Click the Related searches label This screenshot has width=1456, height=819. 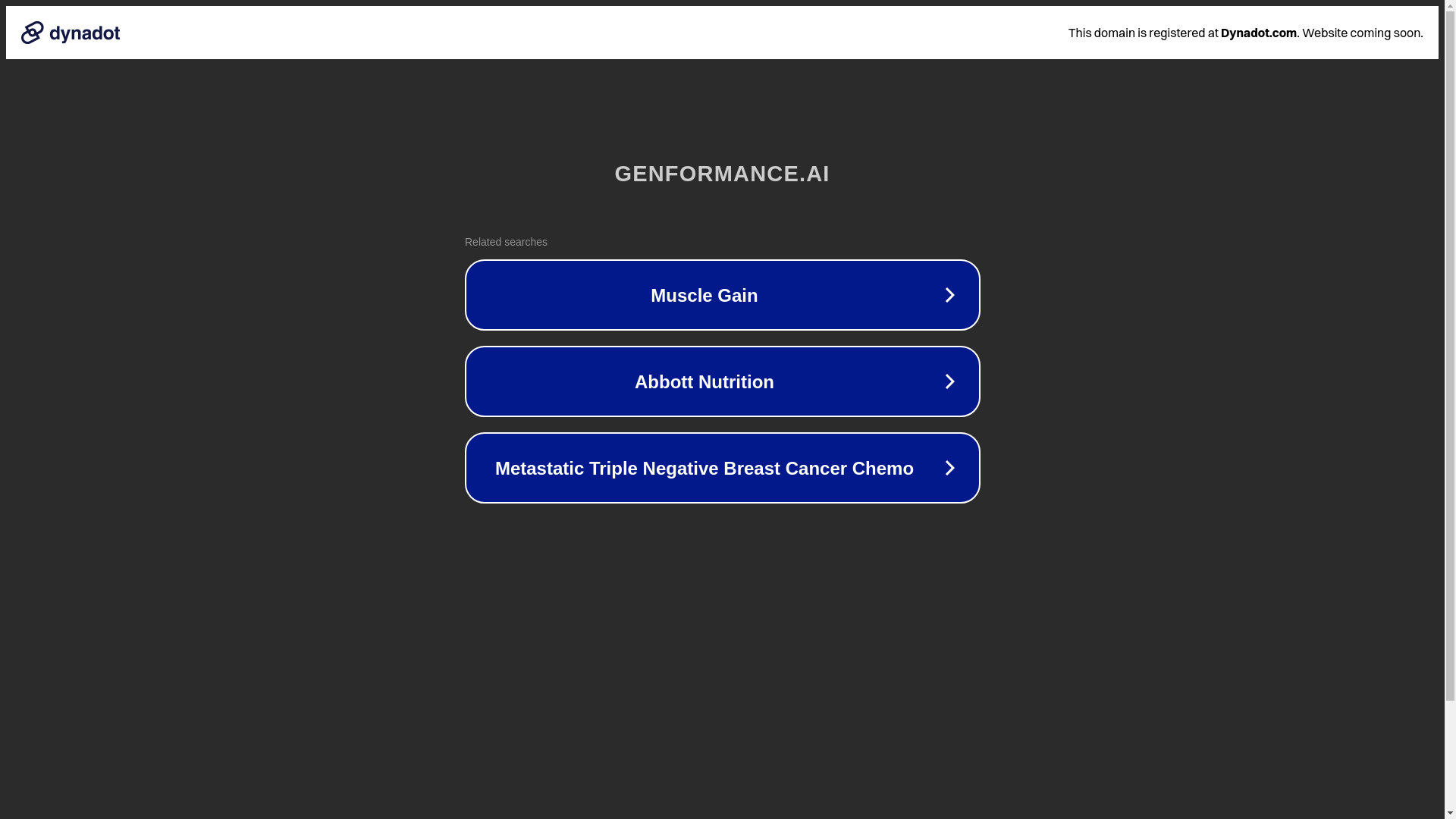pos(506,242)
